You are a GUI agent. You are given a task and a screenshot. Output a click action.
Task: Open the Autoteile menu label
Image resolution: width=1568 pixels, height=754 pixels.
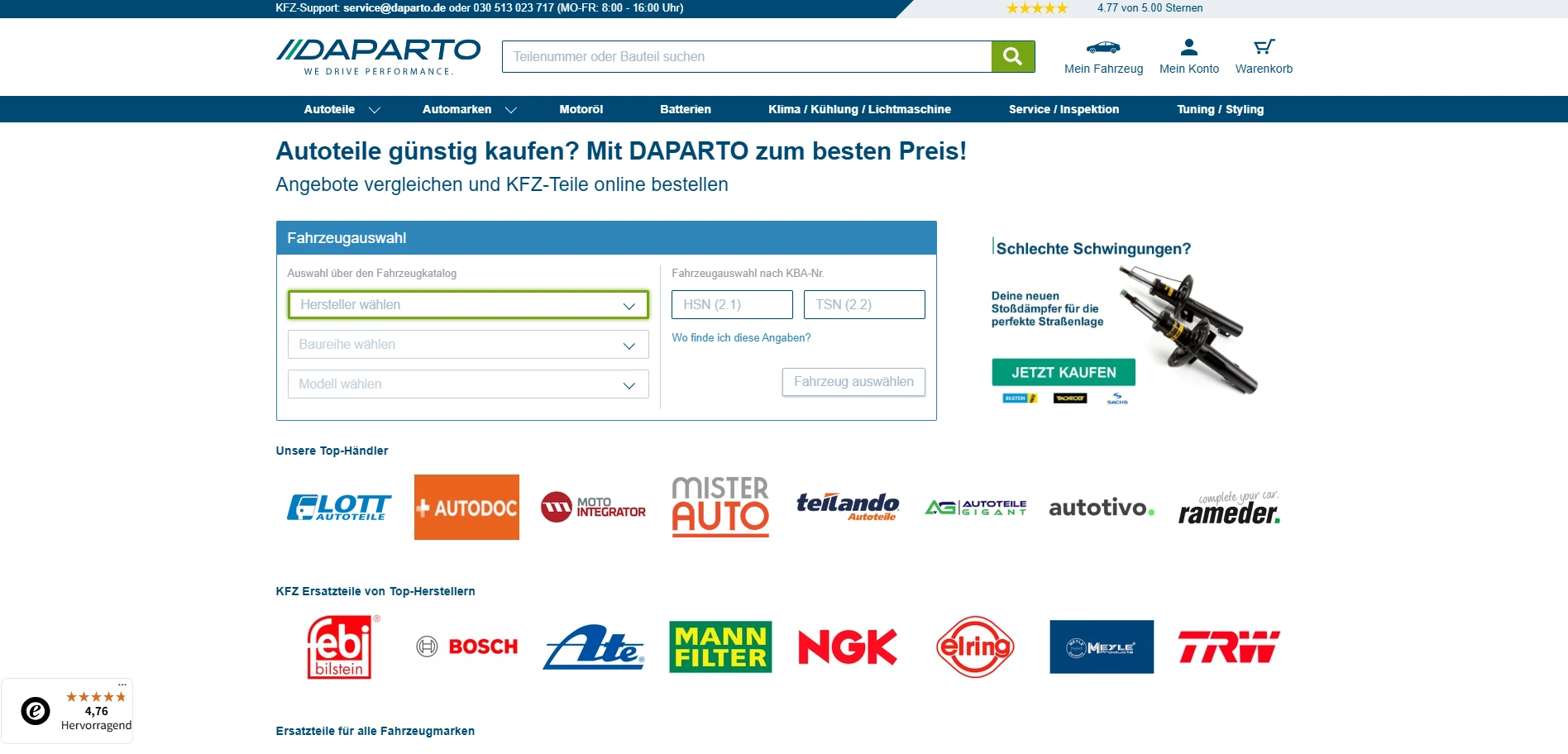[x=329, y=109]
